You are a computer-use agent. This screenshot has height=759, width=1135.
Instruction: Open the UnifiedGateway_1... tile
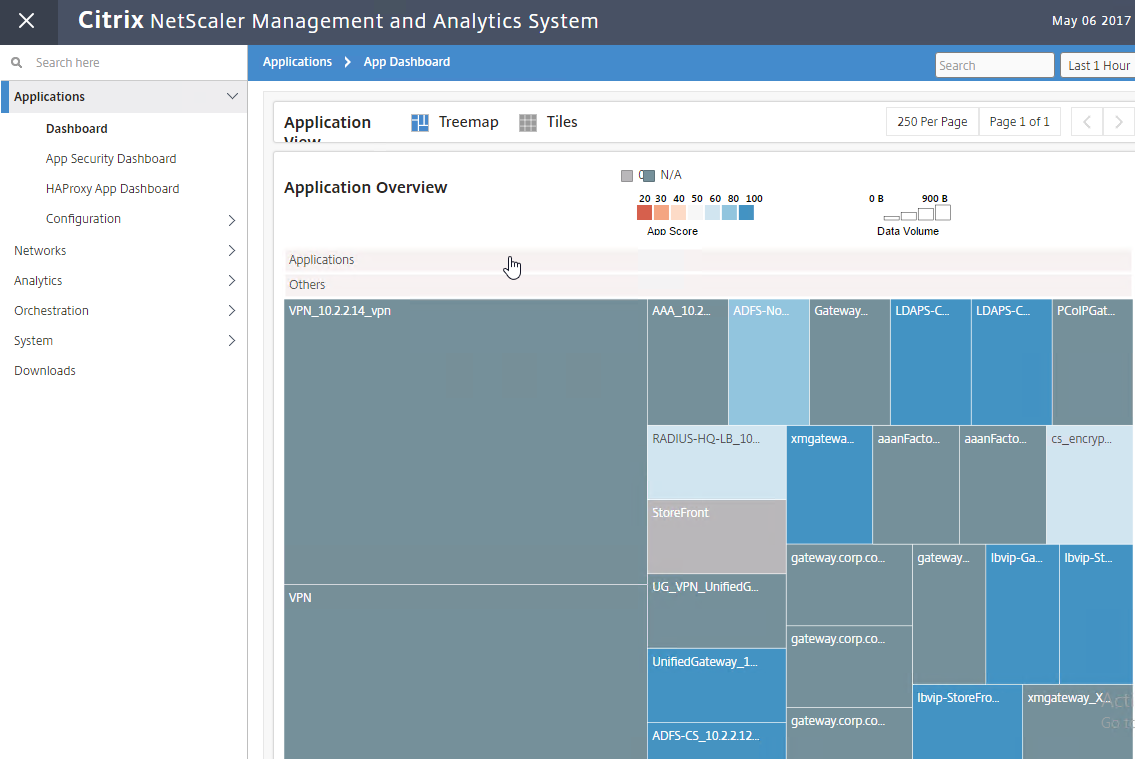717,685
